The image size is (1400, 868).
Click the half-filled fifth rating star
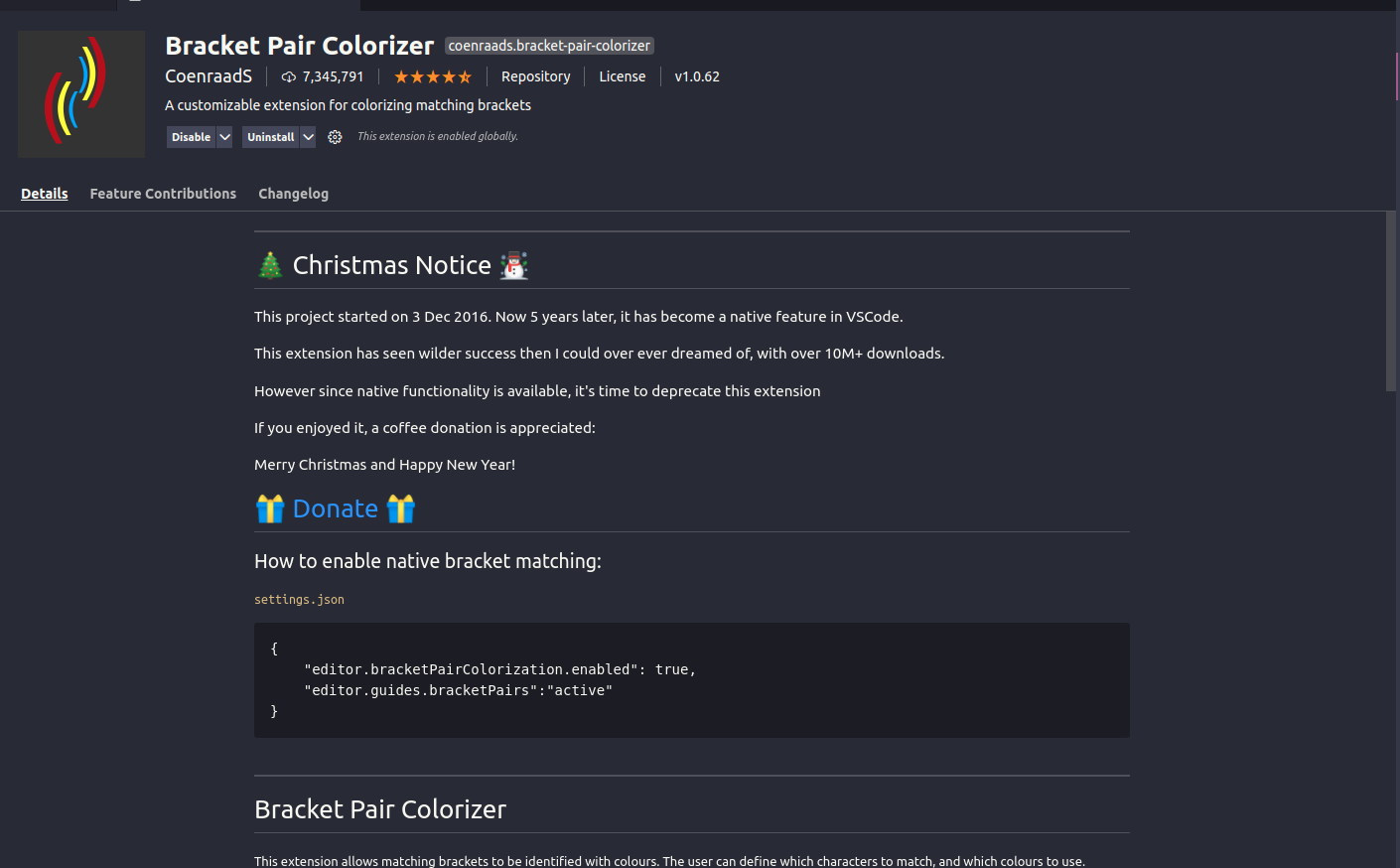point(465,75)
